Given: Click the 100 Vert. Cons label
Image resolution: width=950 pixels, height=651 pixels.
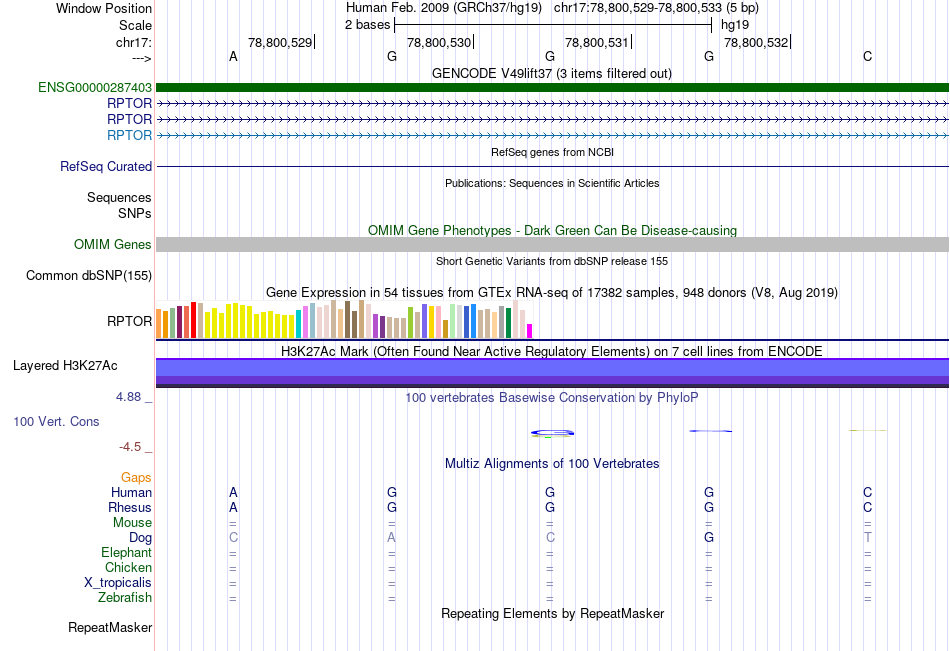Looking at the screenshot, I should click(56, 421).
